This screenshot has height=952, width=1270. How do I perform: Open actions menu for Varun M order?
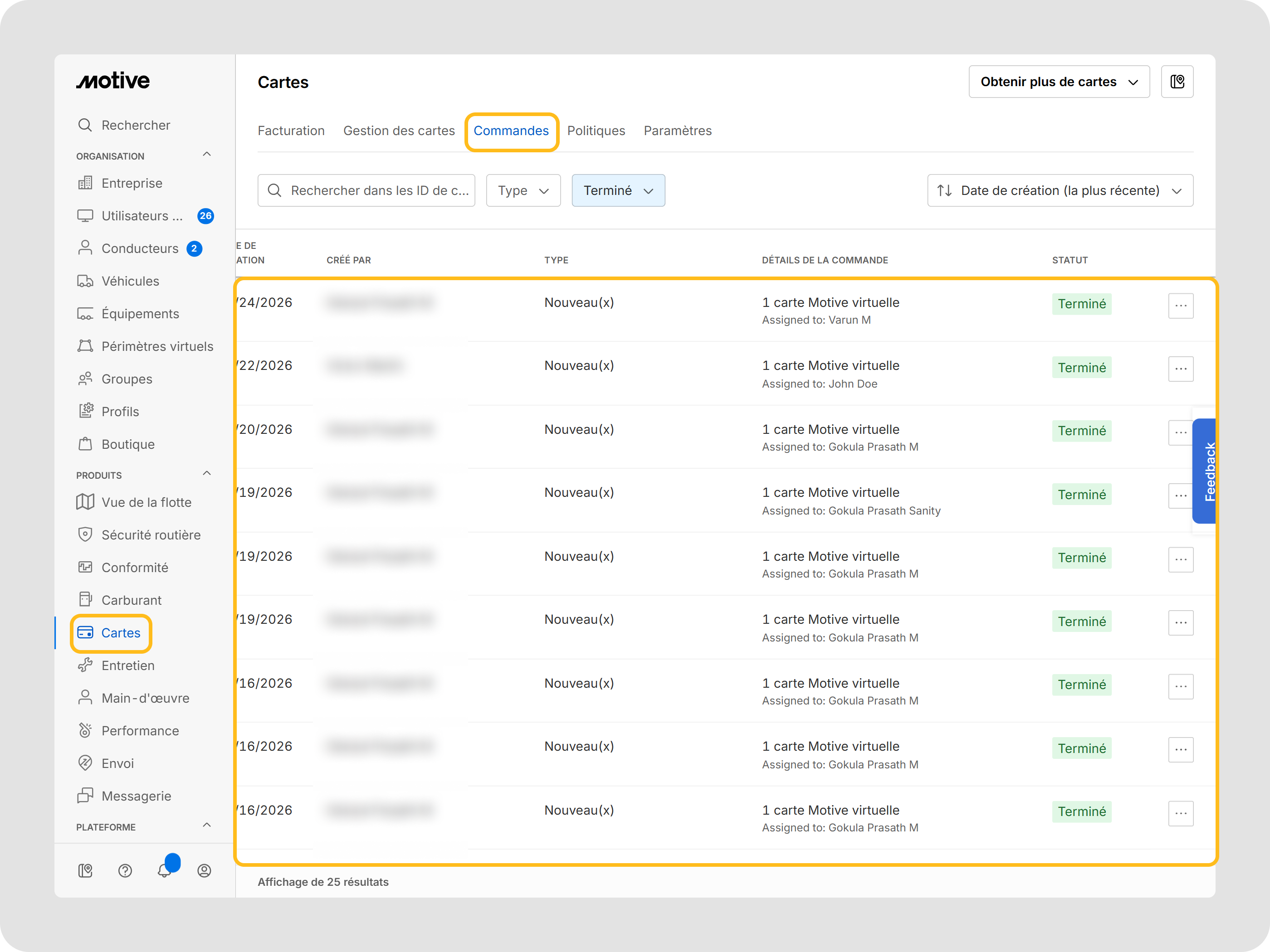point(1181,306)
